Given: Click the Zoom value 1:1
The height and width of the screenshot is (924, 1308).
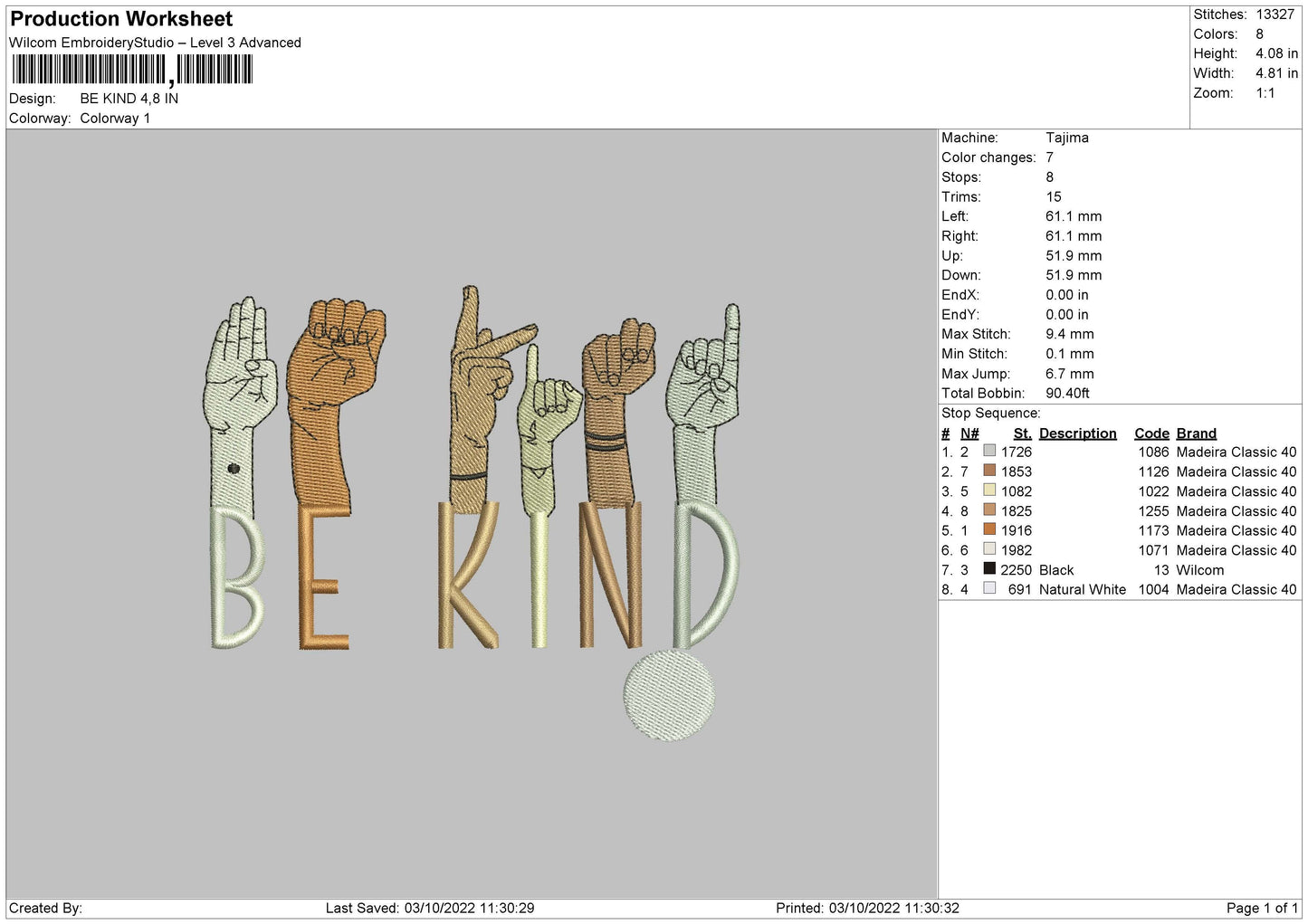Looking at the screenshot, I should click(x=1265, y=93).
